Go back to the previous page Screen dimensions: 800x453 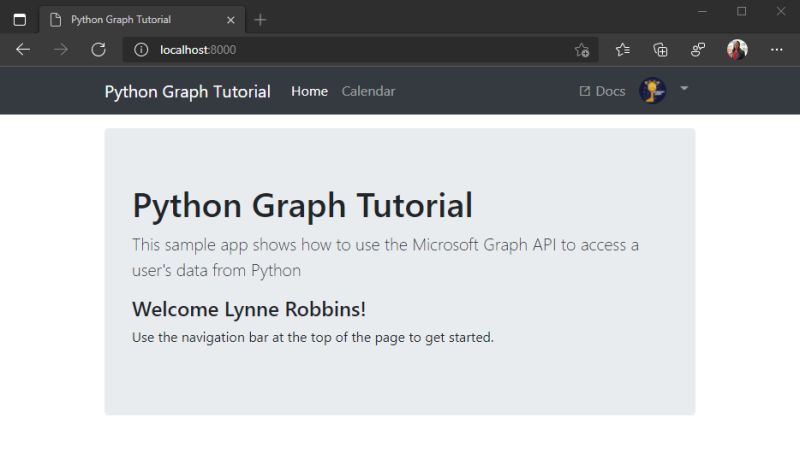coord(23,49)
